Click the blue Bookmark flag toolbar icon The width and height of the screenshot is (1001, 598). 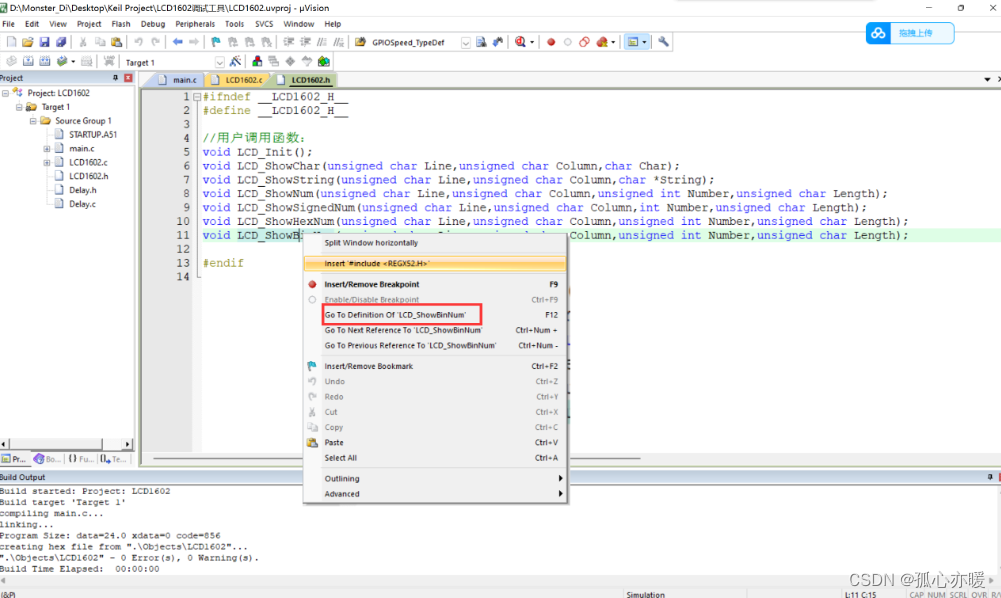216,42
